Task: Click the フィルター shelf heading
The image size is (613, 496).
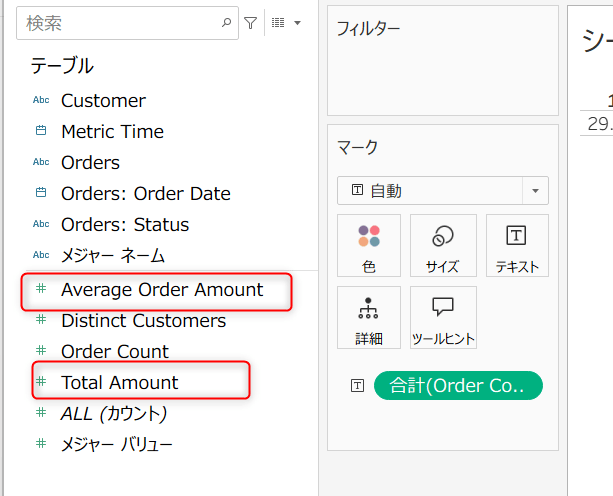Action: click(x=368, y=29)
